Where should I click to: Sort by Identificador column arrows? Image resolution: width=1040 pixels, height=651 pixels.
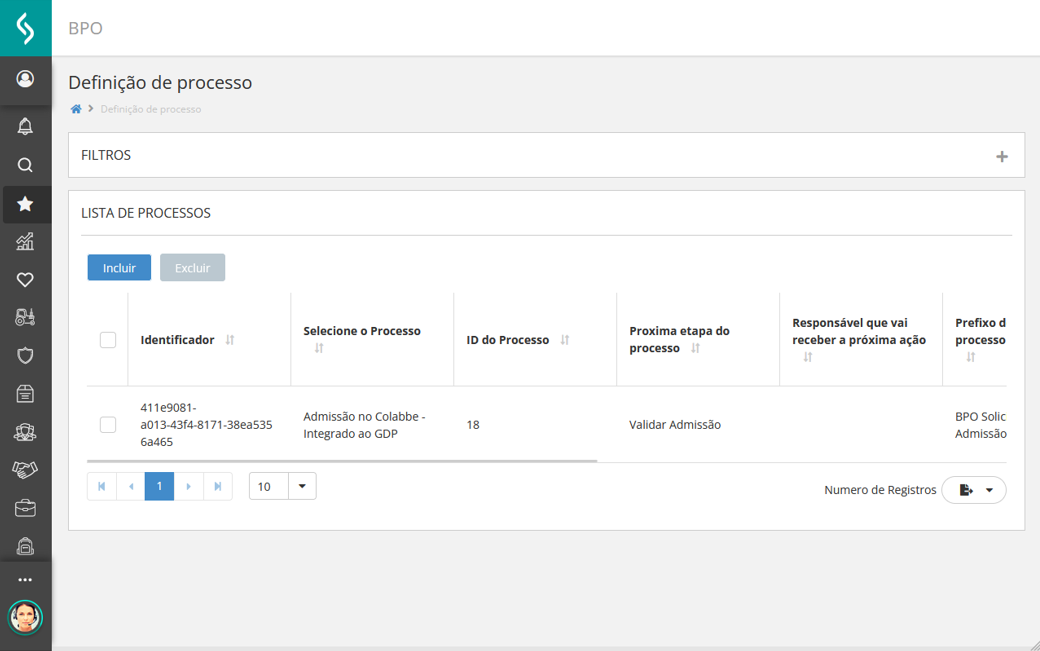pyautogui.click(x=230, y=340)
